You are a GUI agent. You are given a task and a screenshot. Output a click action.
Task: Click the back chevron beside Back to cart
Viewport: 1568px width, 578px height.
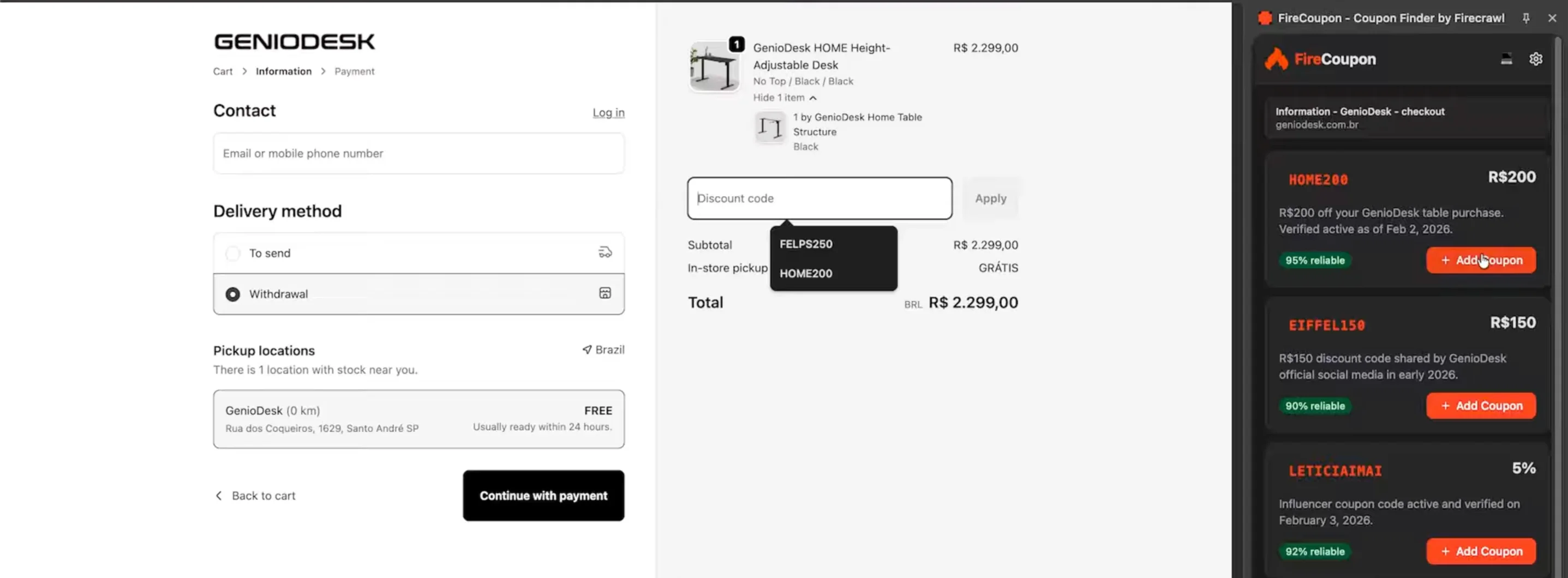pos(219,495)
